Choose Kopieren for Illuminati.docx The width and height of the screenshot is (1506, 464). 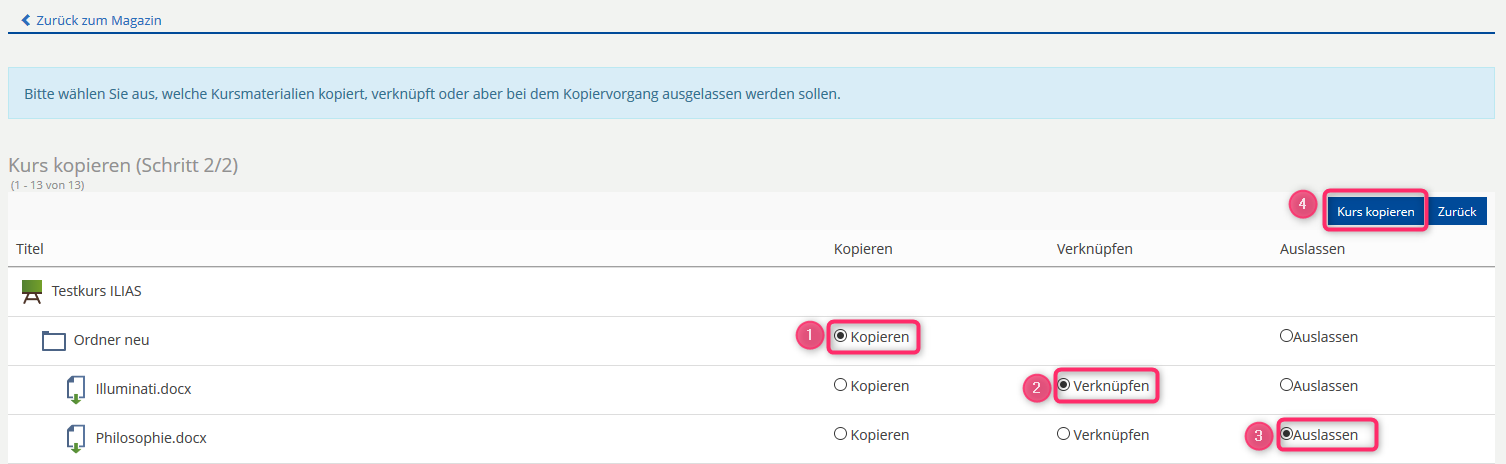[841, 385]
